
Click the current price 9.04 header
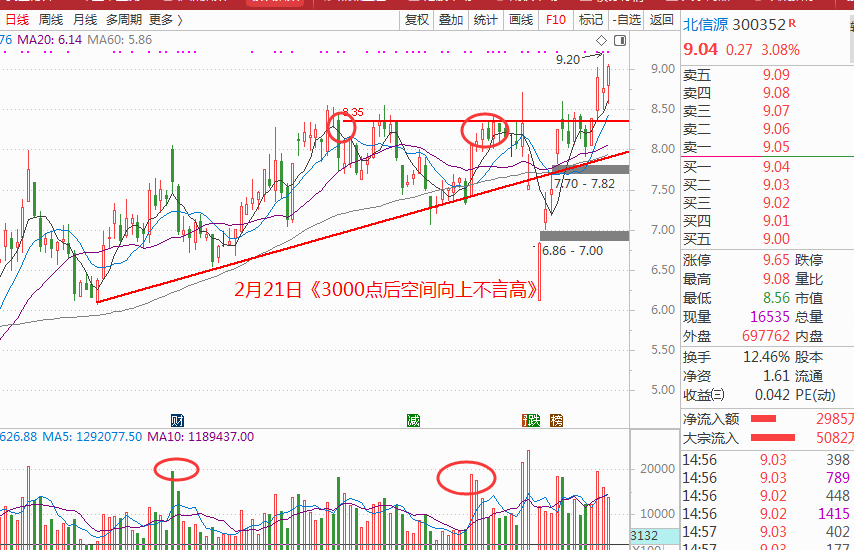pos(700,50)
